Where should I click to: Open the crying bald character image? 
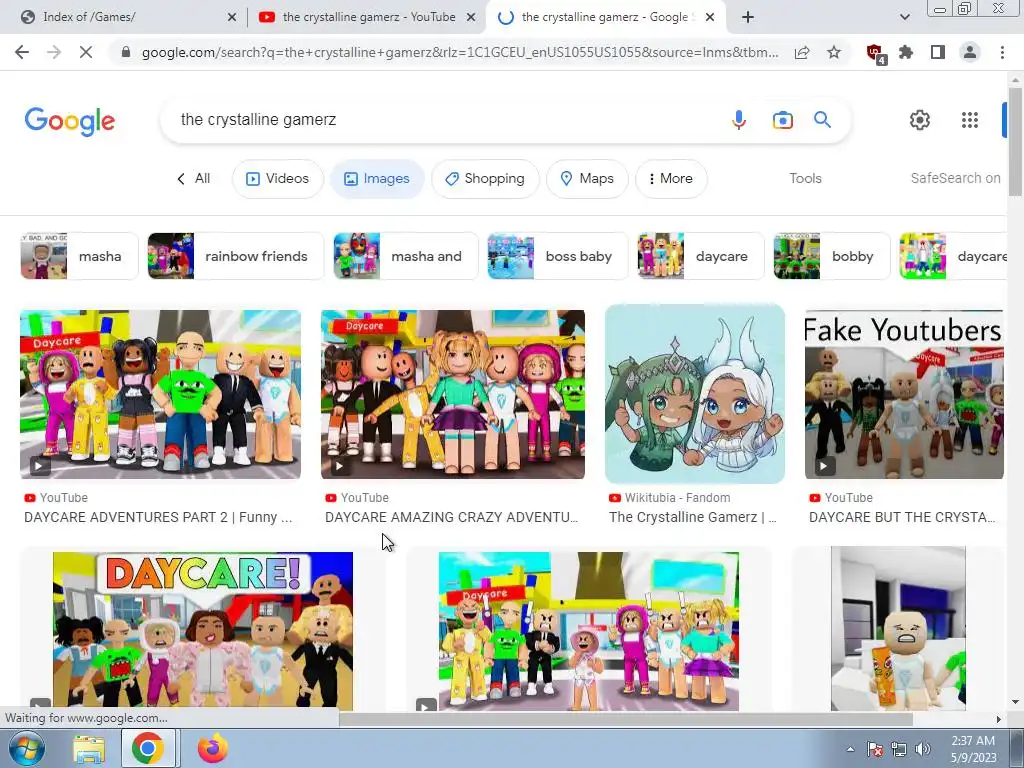point(898,628)
